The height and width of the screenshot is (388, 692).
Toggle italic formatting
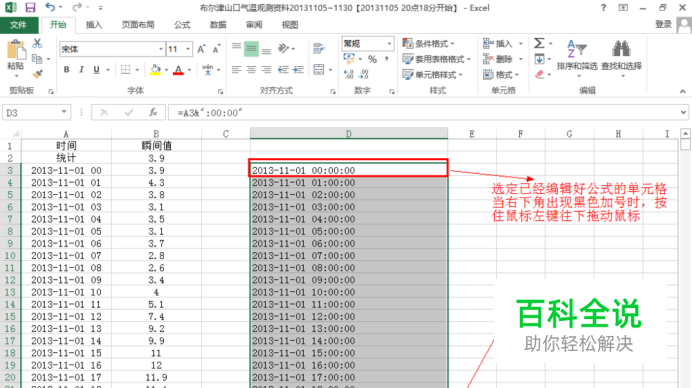pos(81,69)
